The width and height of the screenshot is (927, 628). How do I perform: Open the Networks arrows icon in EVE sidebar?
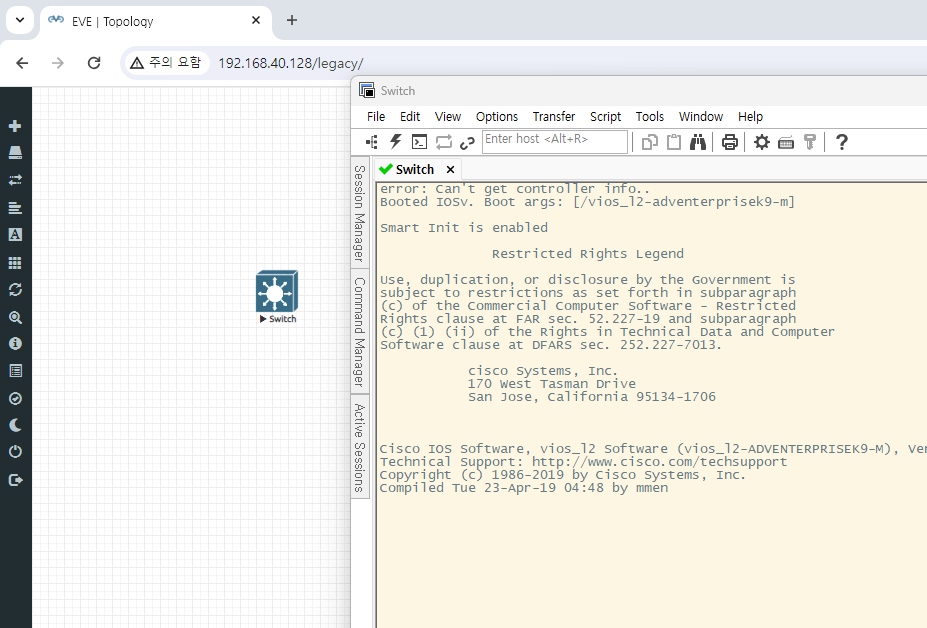coord(15,180)
